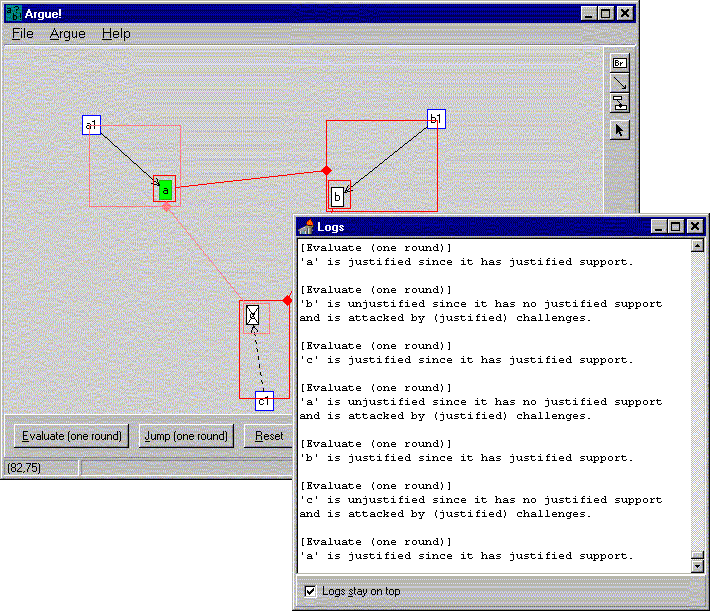The width and height of the screenshot is (710, 611).
Task: Select the pointer cursor tool
Action: coord(619,130)
